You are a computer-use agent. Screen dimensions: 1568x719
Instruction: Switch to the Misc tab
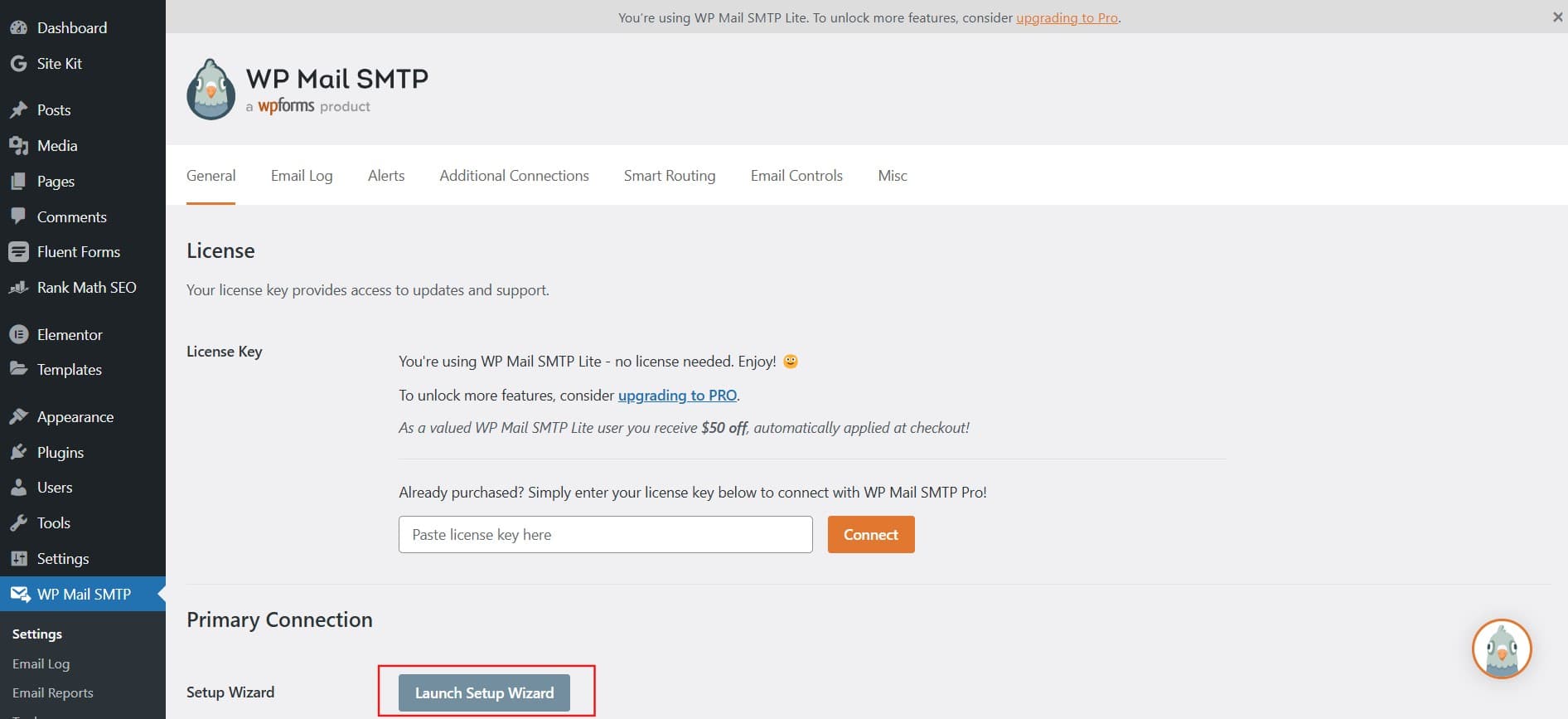893,176
